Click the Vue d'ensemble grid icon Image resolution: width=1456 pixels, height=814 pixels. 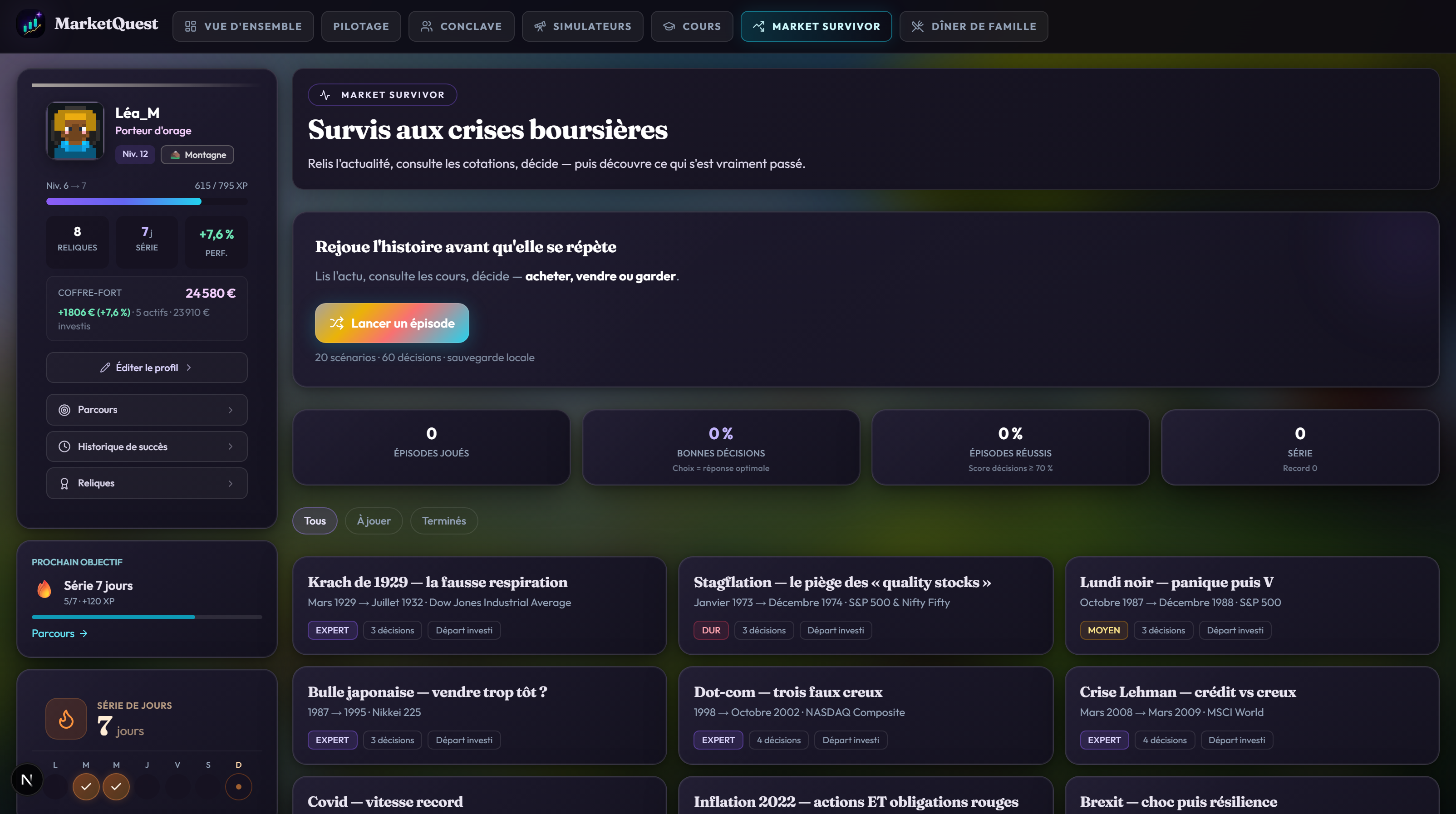[x=191, y=27]
